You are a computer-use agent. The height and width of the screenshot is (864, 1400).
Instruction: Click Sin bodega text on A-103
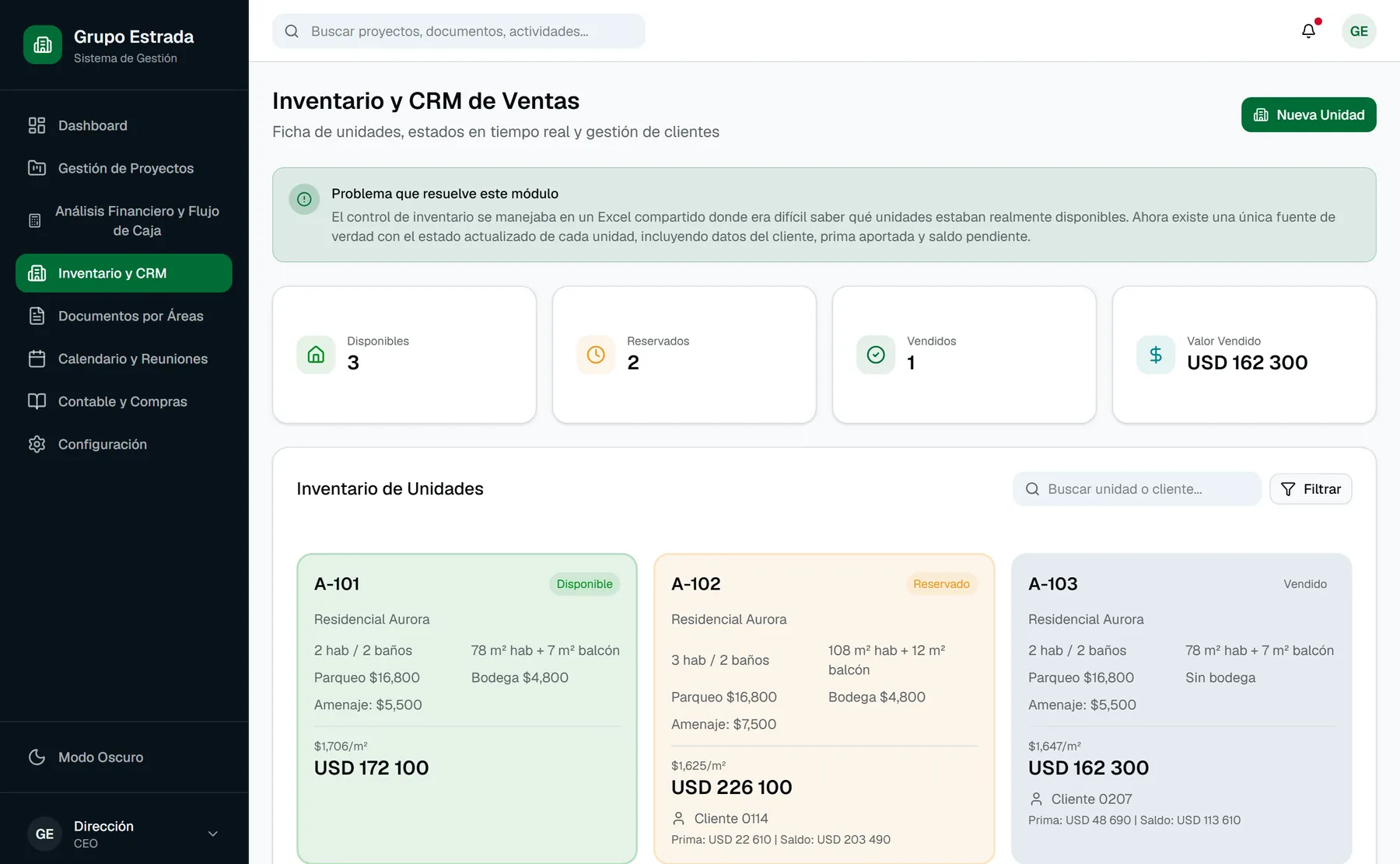tap(1220, 677)
